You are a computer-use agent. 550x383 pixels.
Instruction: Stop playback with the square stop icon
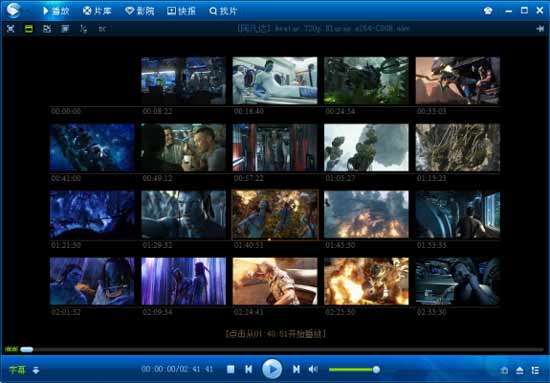230,369
